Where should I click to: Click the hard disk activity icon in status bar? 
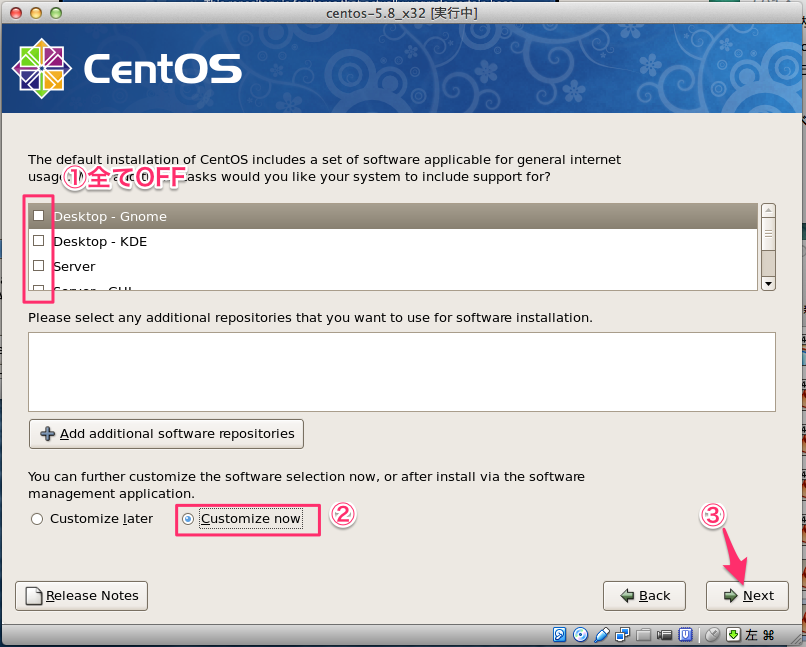(x=560, y=635)
